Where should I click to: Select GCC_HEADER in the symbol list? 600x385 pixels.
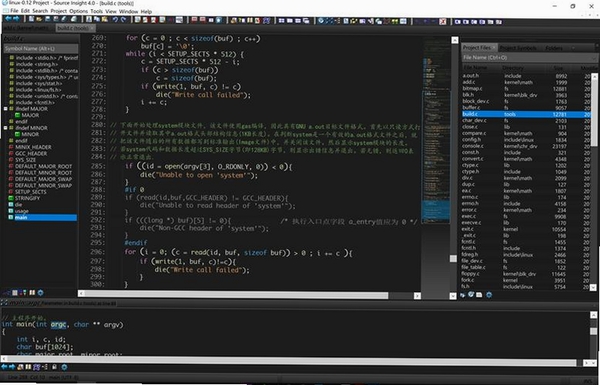pyautogui.click(x=31, y=153)
